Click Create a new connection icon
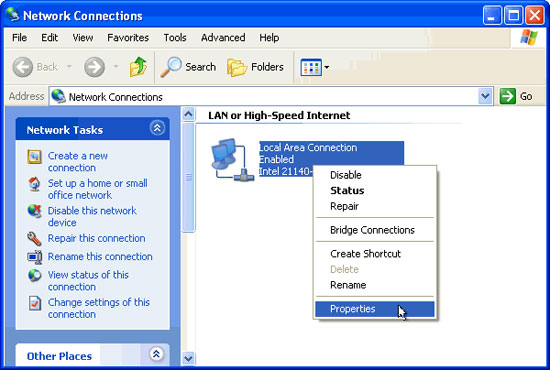This screenshot has height=370, width=550. tap(34, 156)
